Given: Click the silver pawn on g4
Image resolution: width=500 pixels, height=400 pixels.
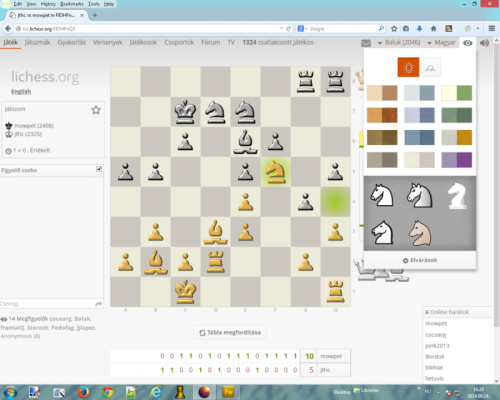Looking at the screenshot, I should point(305,202).
